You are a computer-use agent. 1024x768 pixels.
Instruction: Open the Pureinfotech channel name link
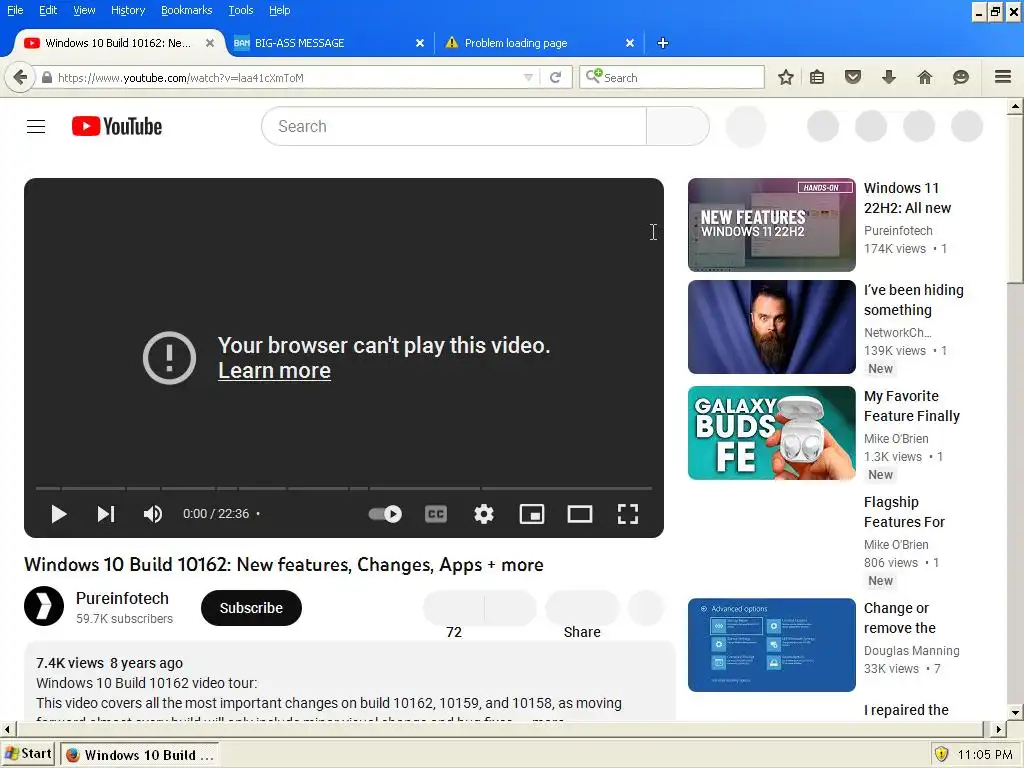click(x=122, y=598)
